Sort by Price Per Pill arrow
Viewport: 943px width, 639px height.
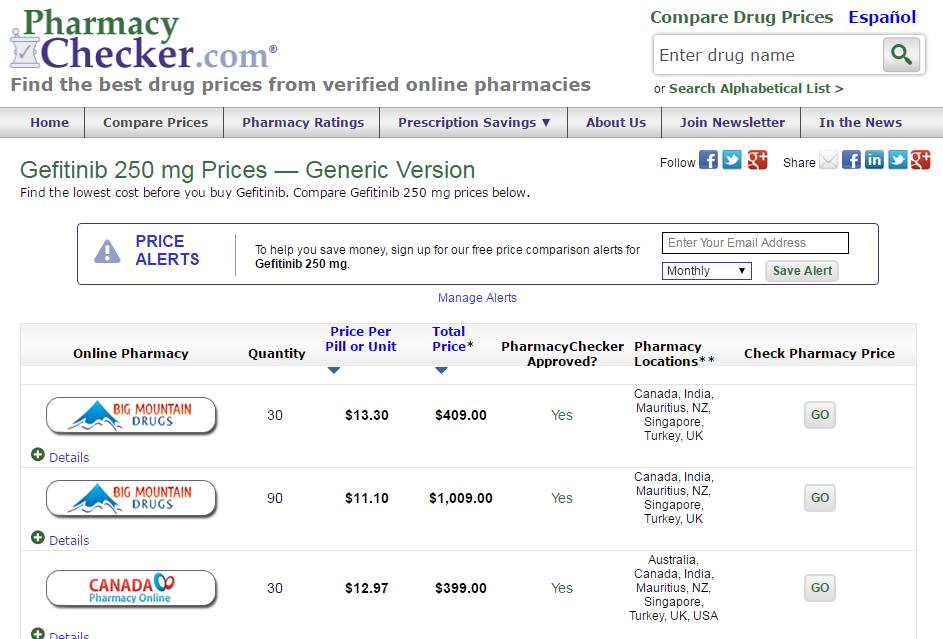334,370
